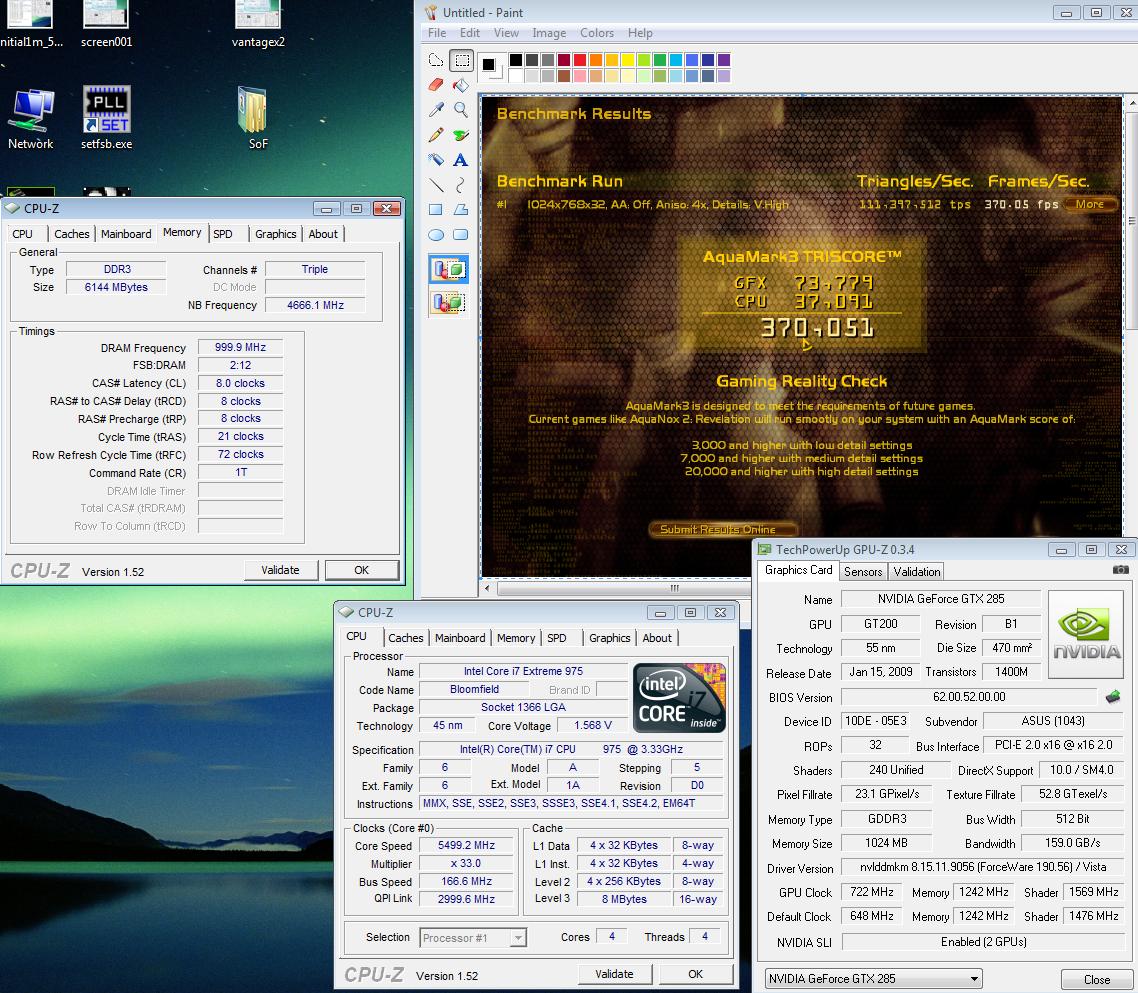Click the Intel Core i7 logo in CPU-Z

tap(679, 697)
